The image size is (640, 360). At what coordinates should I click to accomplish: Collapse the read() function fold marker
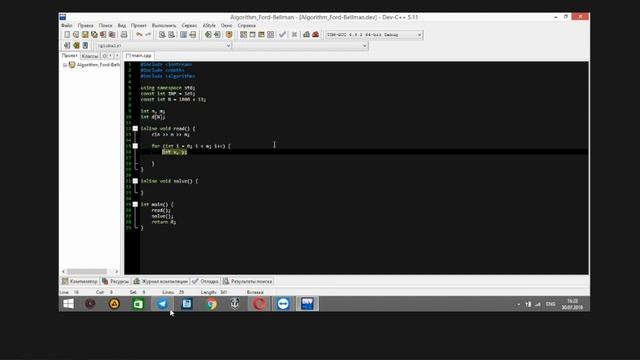coord(135,129)
